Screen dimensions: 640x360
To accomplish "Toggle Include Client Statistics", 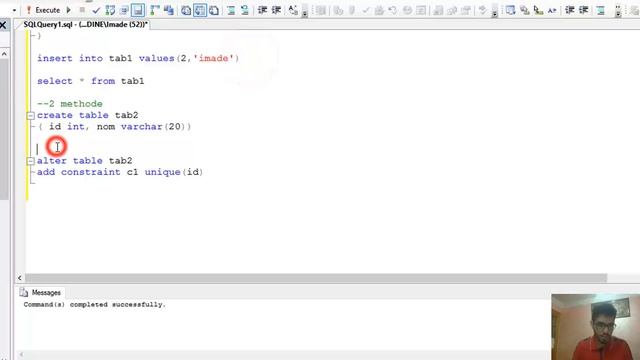I will [x=169, y=10].
